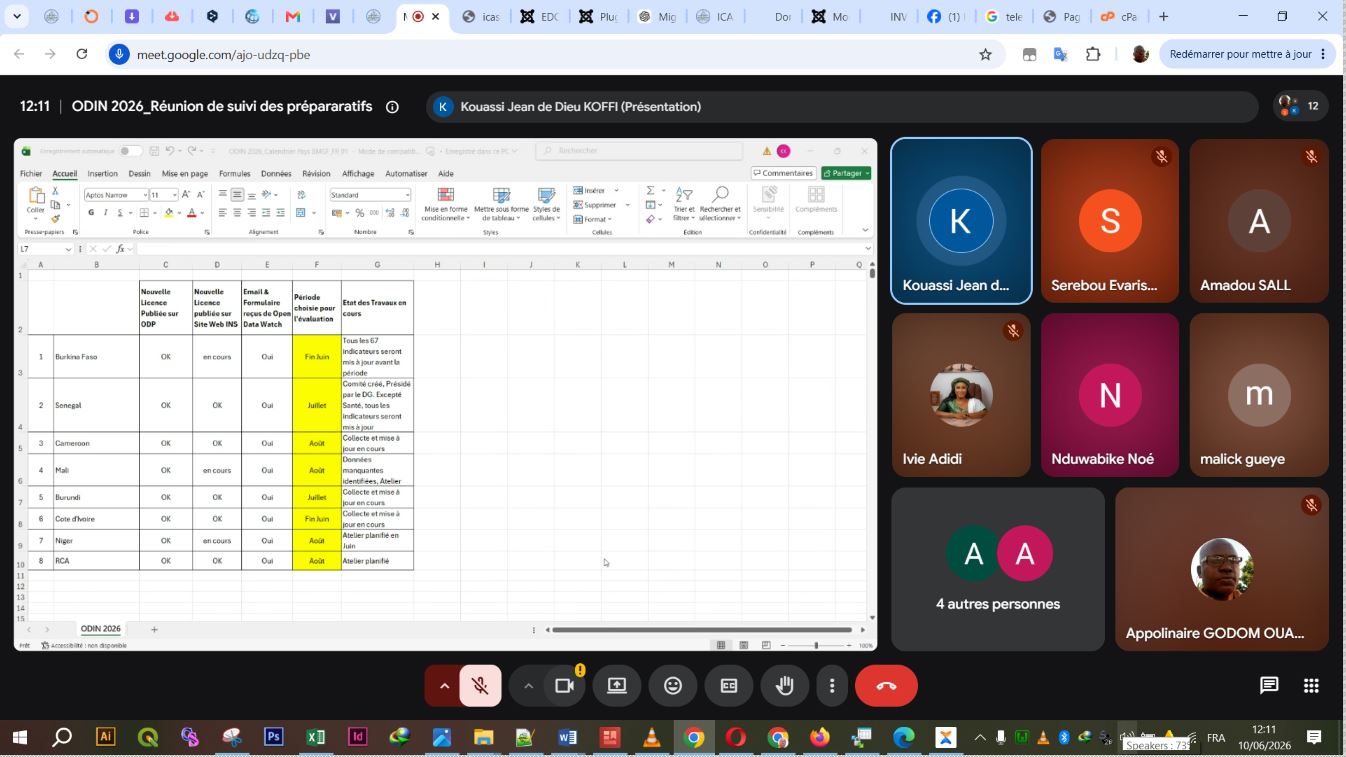Click the present screen button
This screenshot has height=757, width=1346.
(617, 686)
